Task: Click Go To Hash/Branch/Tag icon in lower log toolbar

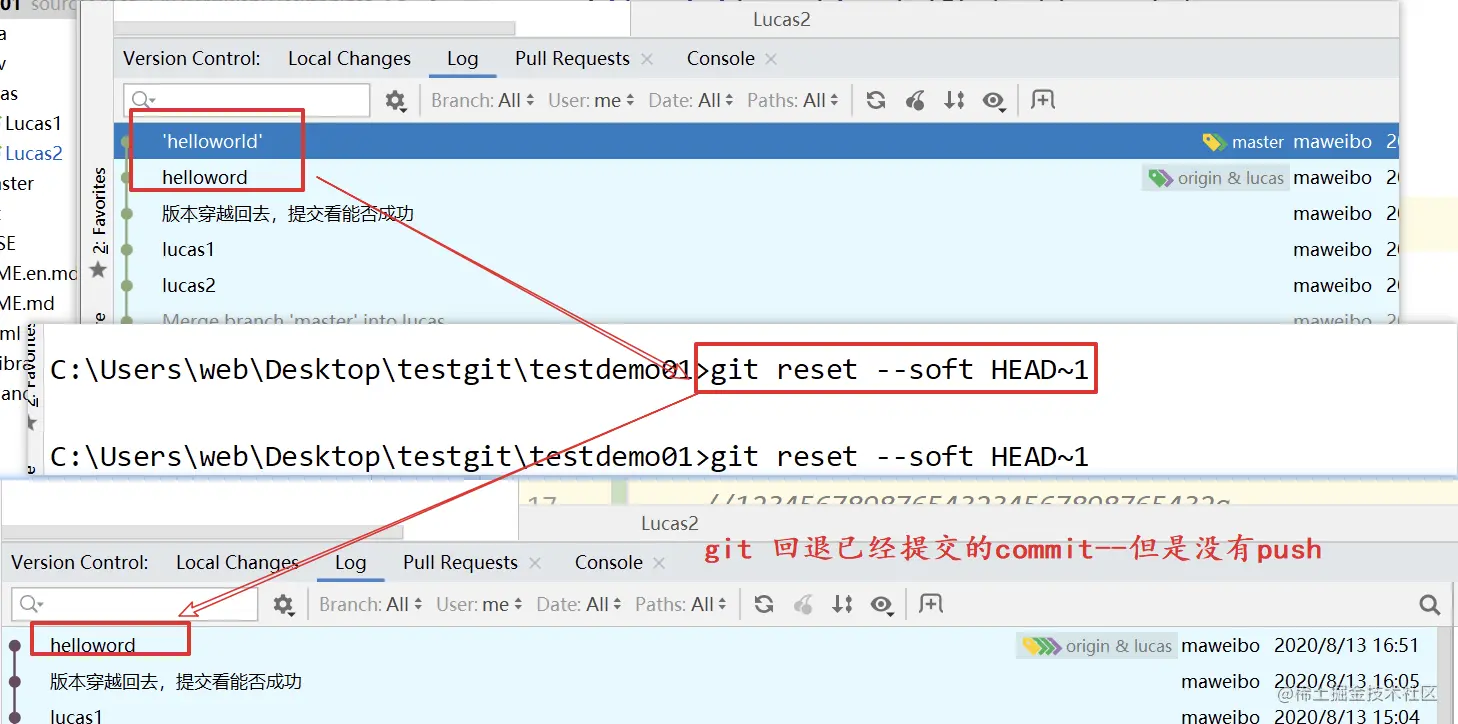Action: [931, 604]
